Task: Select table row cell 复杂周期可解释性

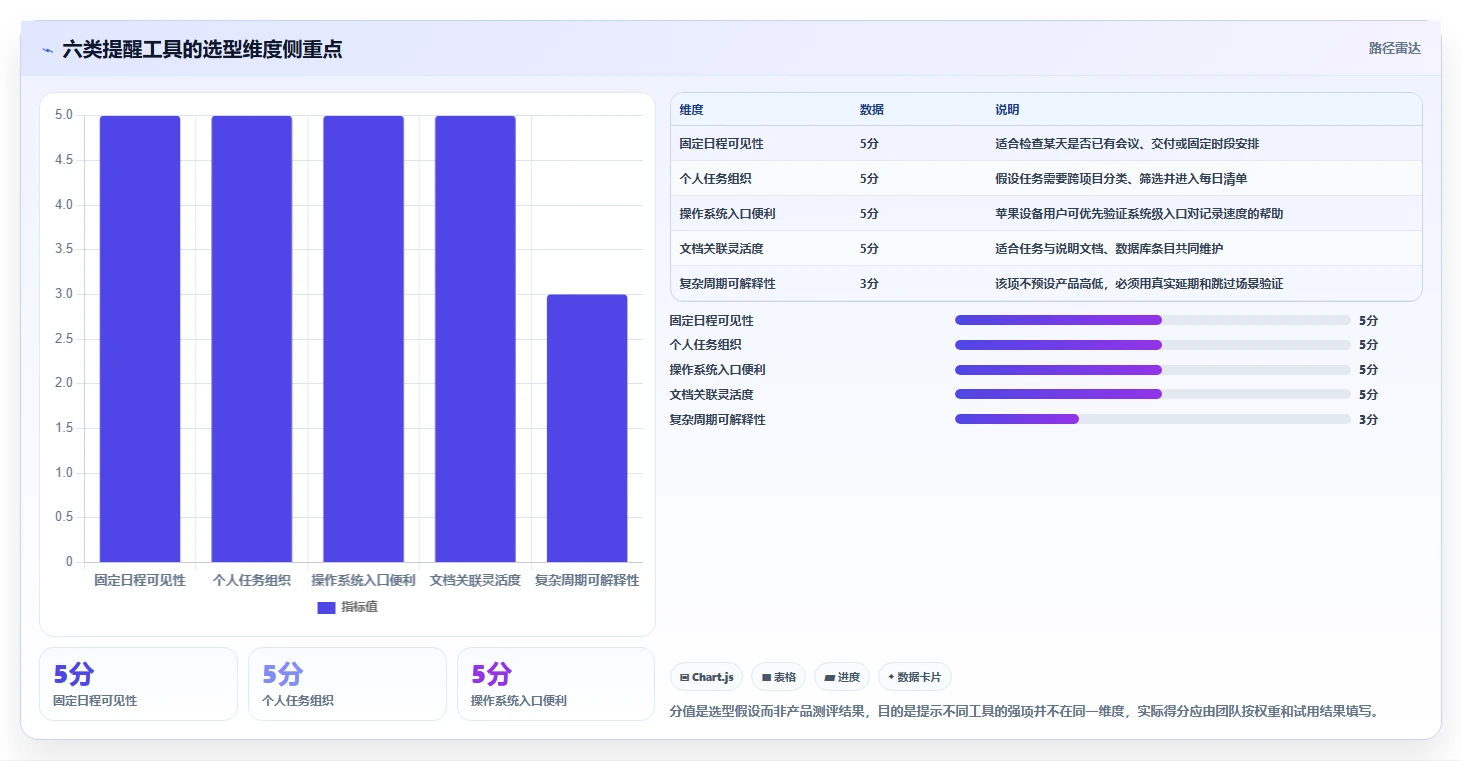Action: click(727, 284)
